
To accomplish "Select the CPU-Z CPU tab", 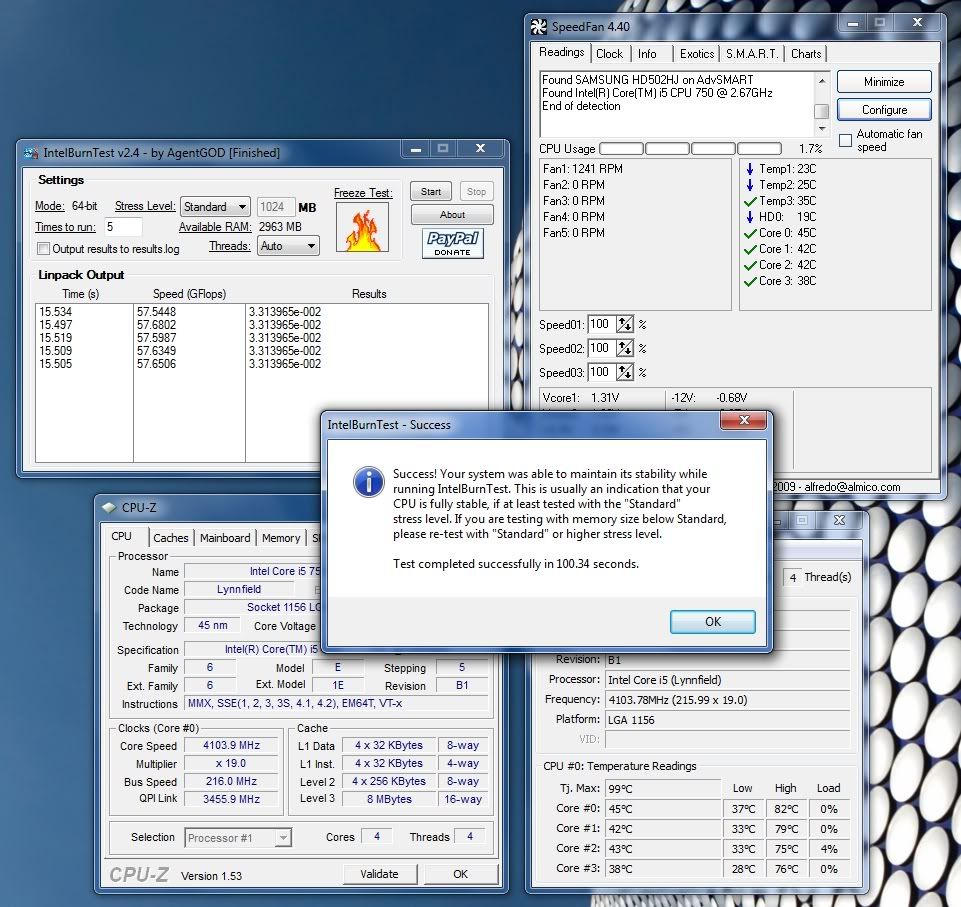I will pos(121,536).
